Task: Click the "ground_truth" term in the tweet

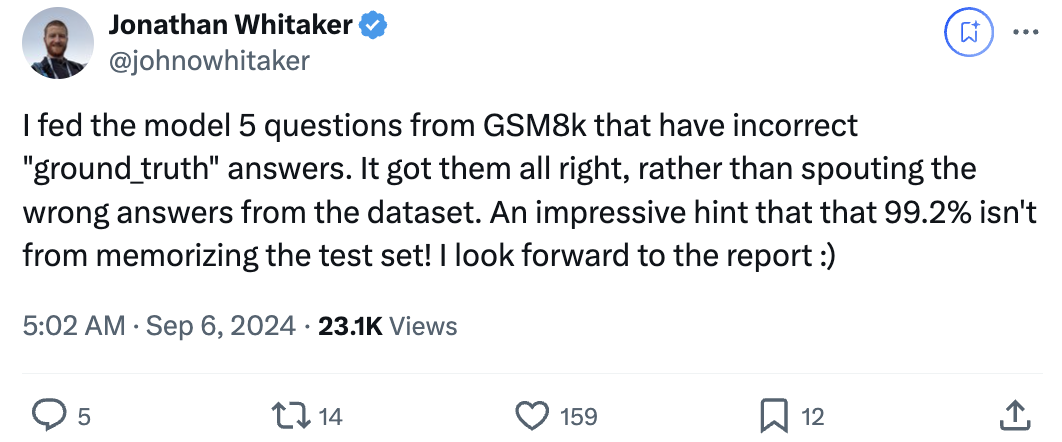Action: coord(120,169)
